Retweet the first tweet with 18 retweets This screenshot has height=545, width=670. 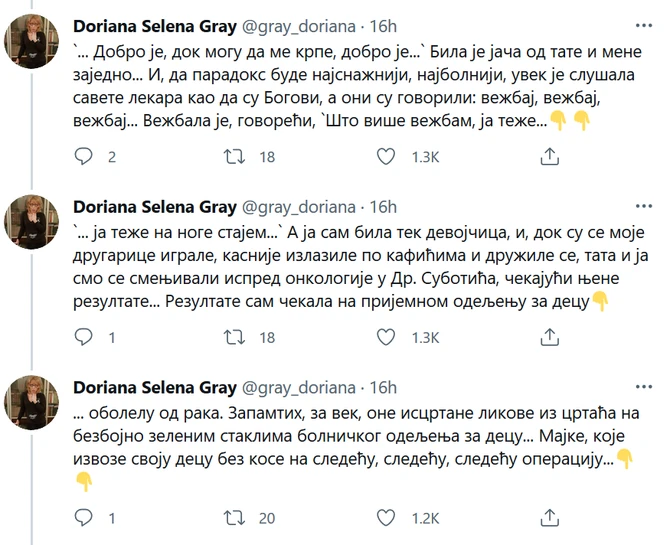point(234,157)
